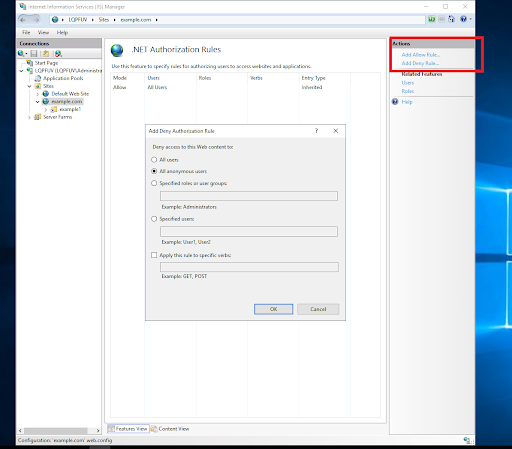Screen dimensions: 512x449
Task: Collapse the example.com tree node
Action: tap(38, 102)
